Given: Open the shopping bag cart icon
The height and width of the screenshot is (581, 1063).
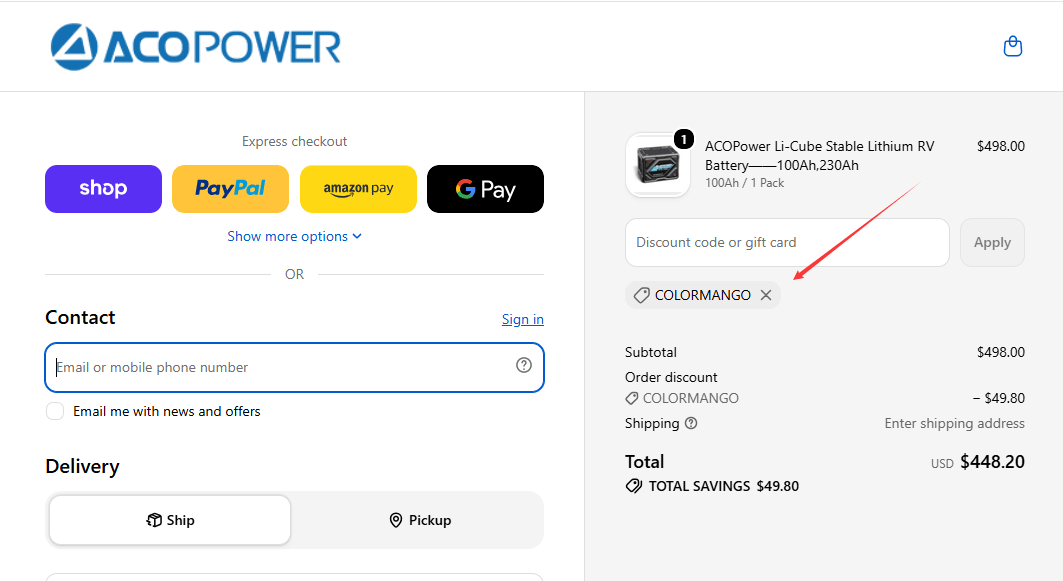Looking at the screenshot, I should [x=1013, y=46].
